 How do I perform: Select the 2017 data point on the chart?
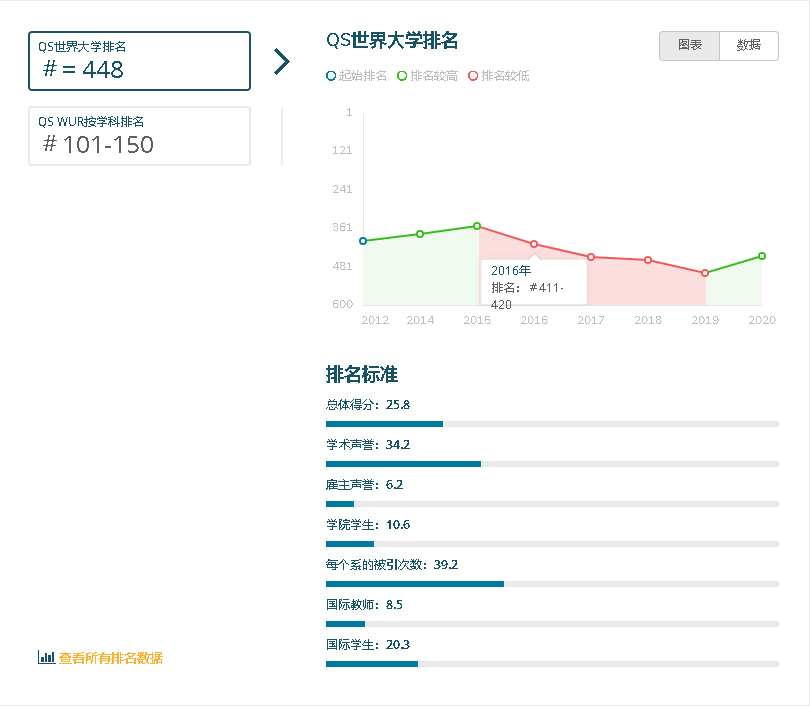click(x=590, y=256)
